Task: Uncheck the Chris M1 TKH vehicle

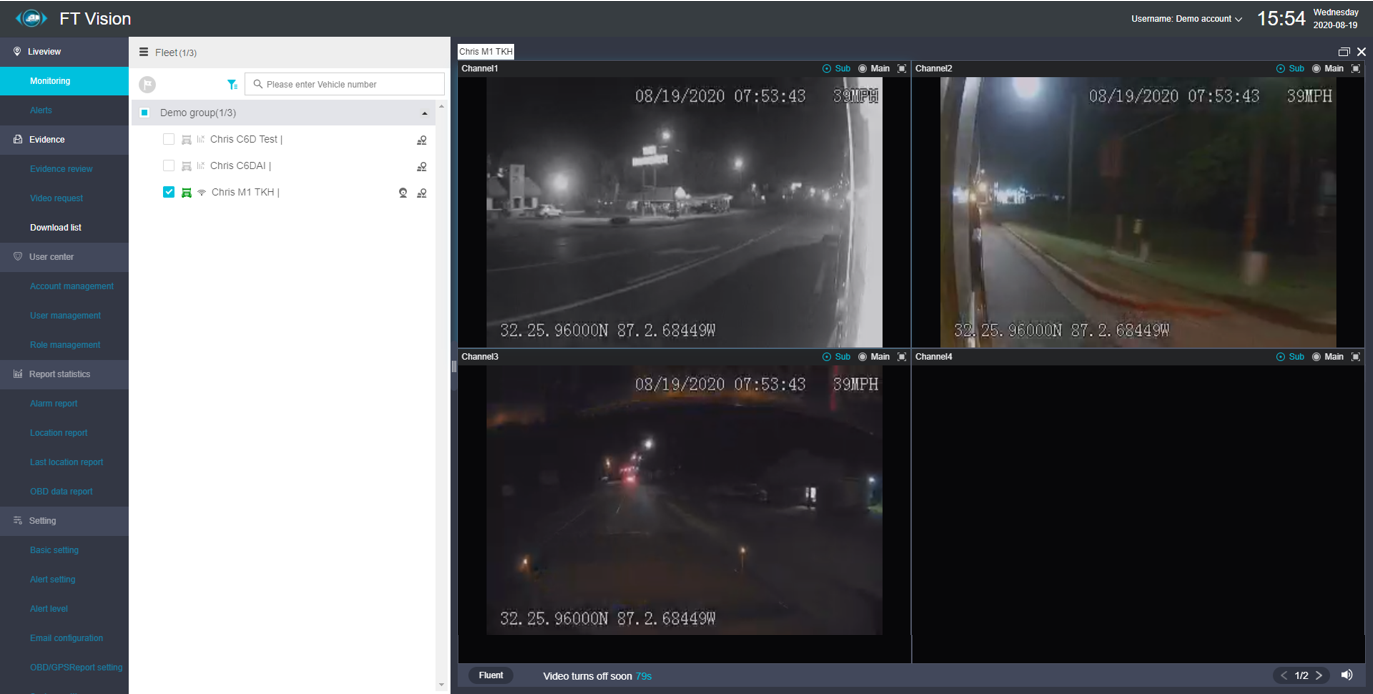Action: click(x=169, y=192)
